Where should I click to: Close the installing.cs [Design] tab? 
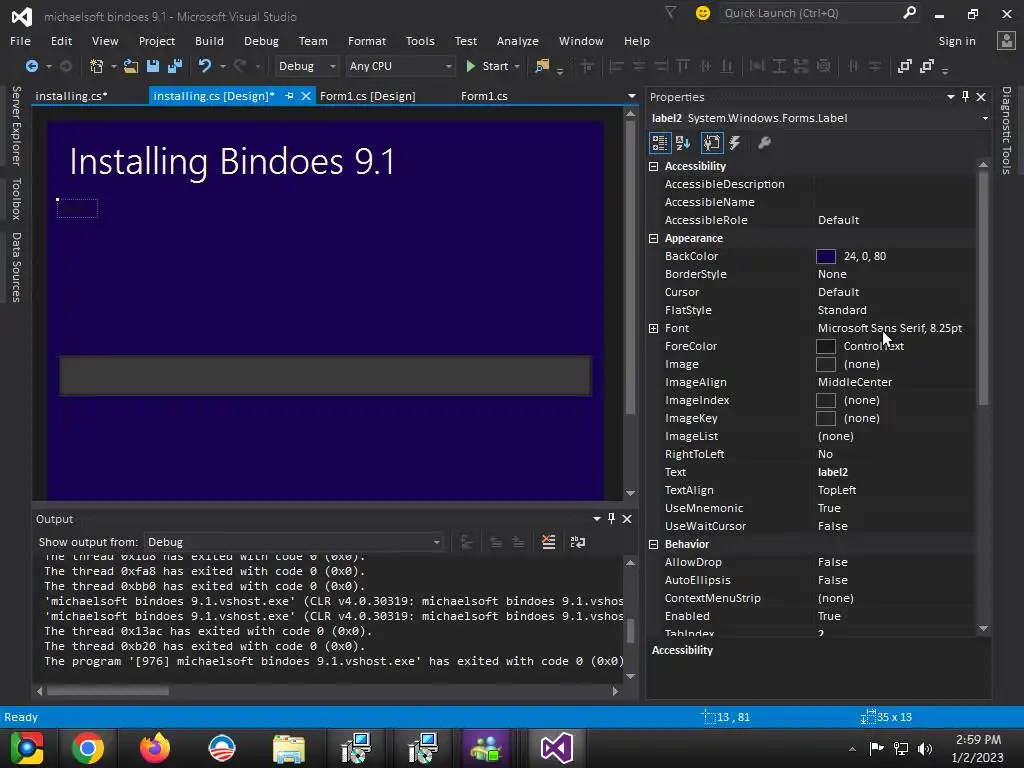(x=305, y=96)
